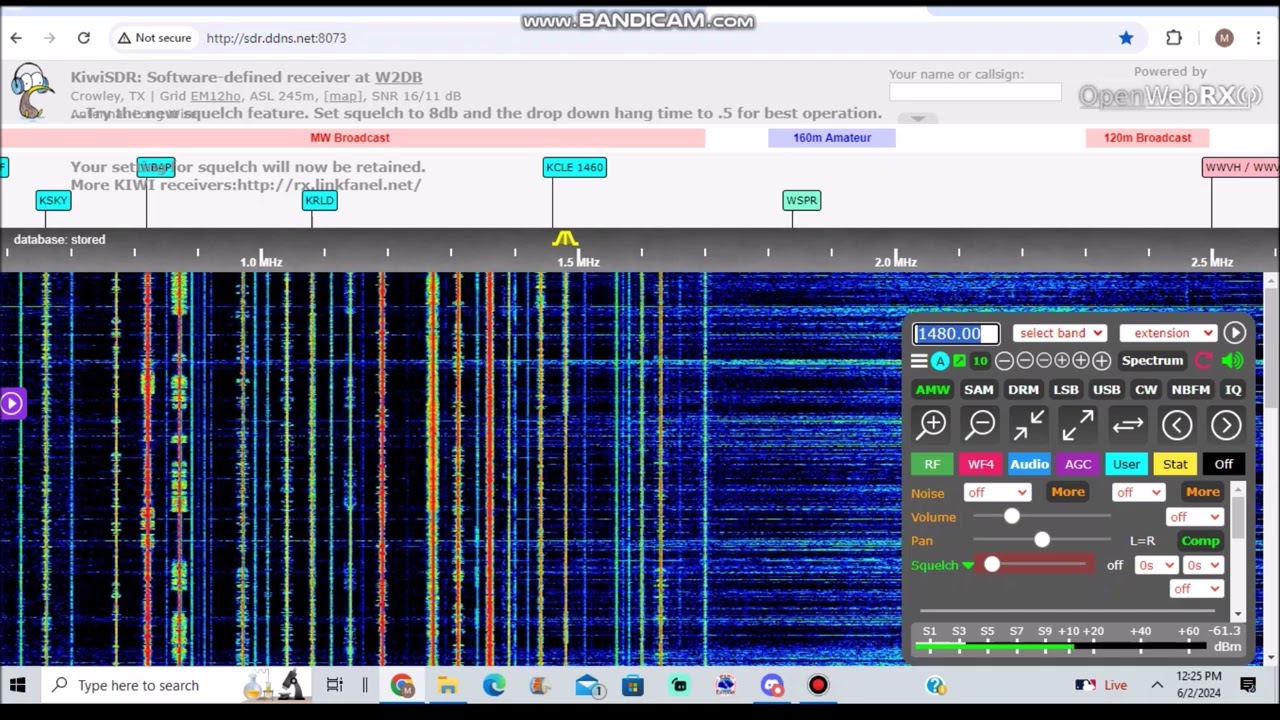Click the green square arrow icon

pos(960,361)
